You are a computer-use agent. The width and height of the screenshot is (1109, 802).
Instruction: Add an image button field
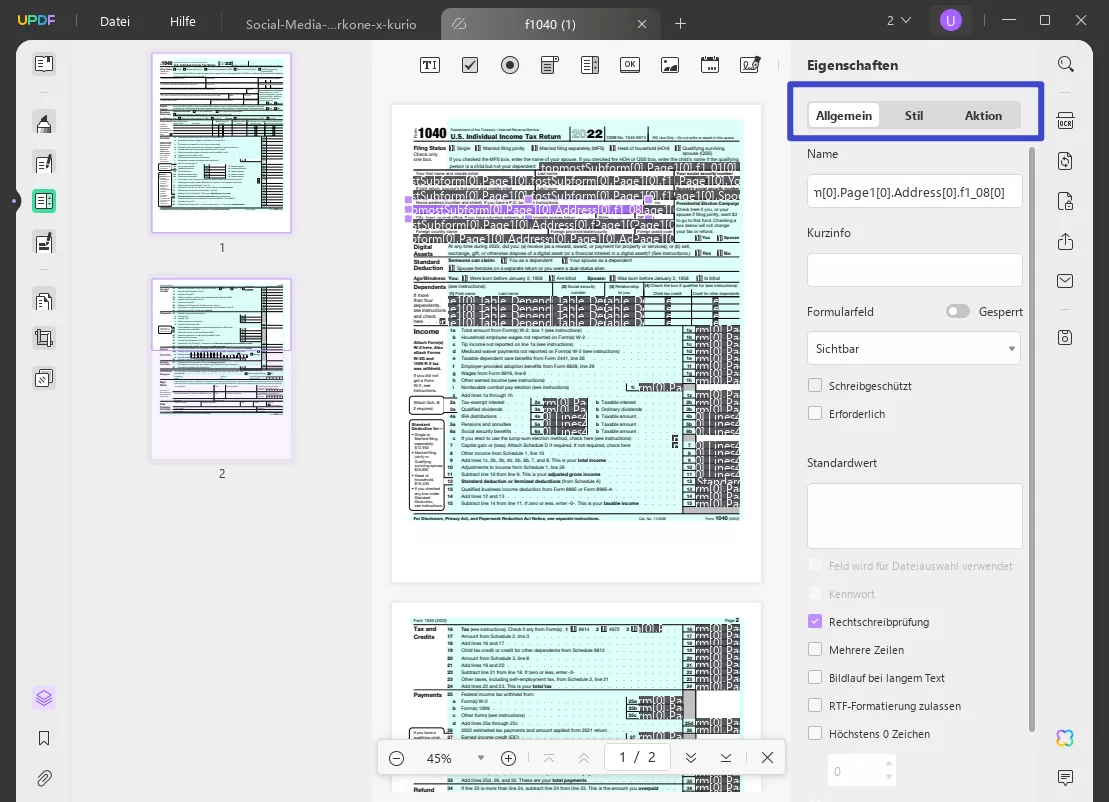[x=669, y=64]
